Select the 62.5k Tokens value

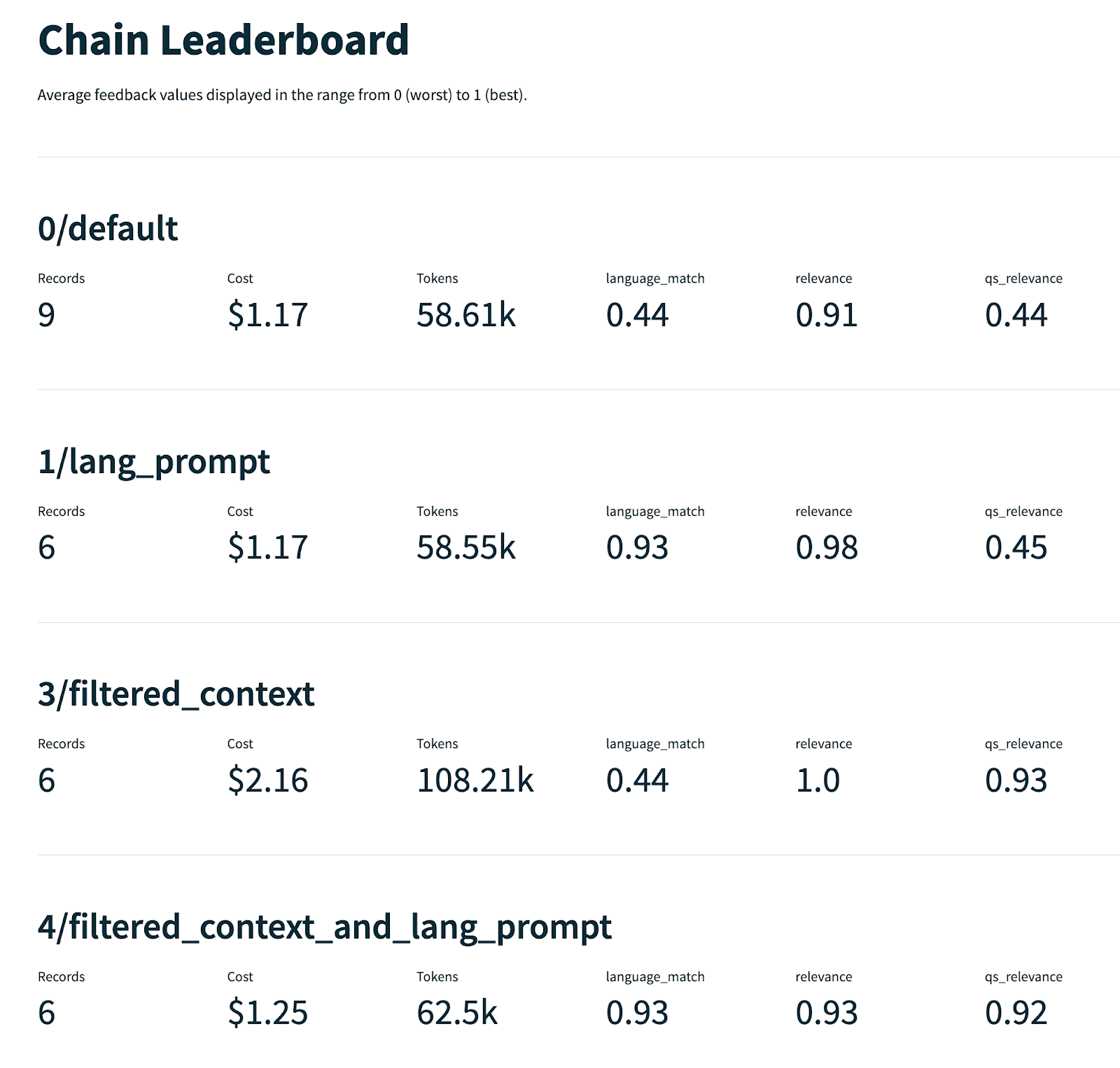pos(456,1013)
